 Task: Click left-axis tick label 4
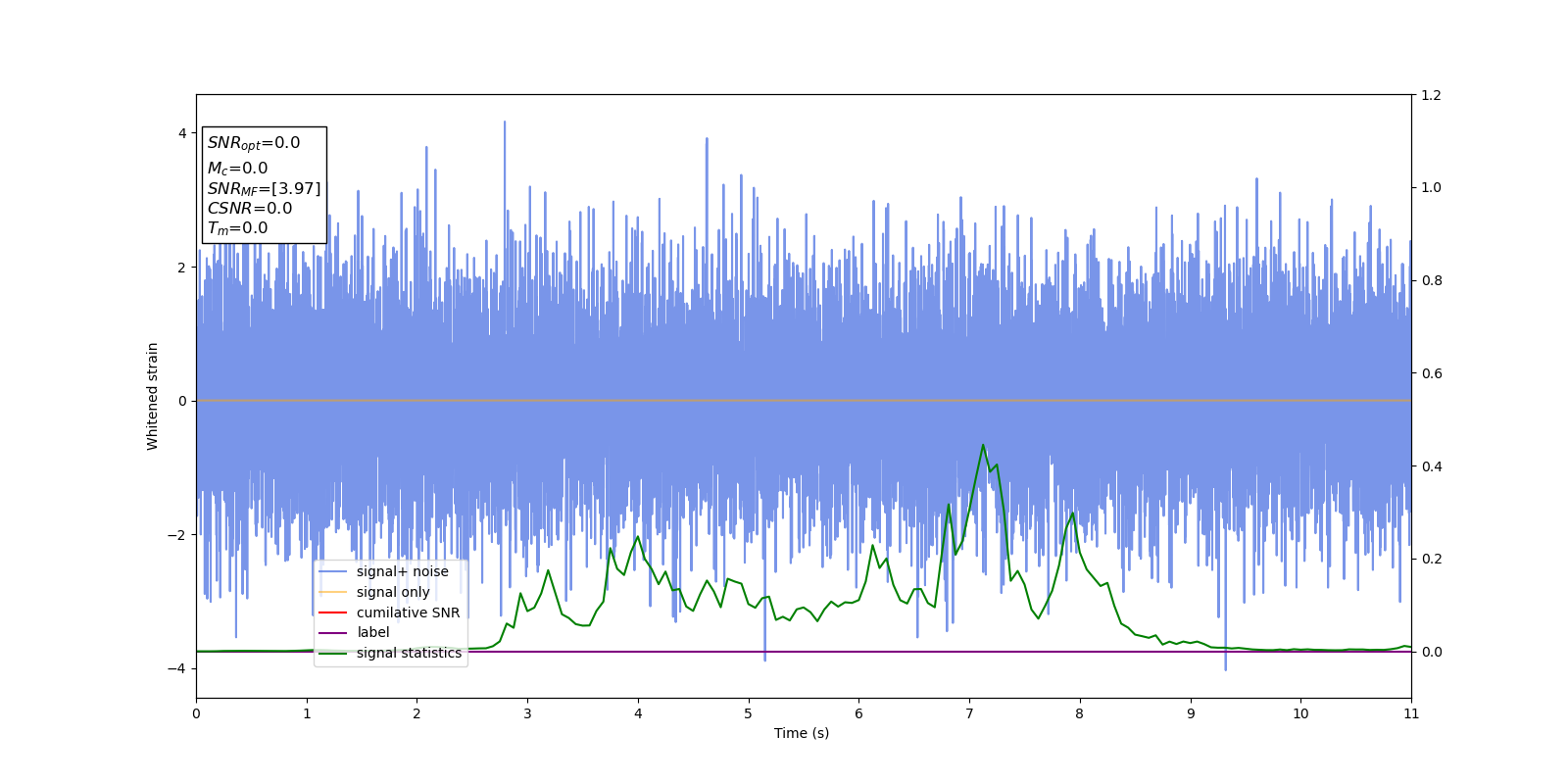[182, 133]
